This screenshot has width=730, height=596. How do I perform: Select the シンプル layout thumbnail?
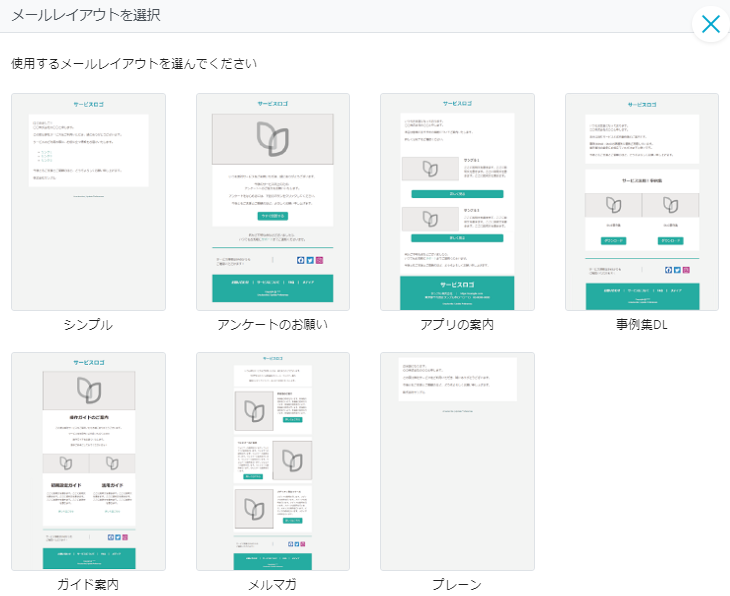point(88,202)
